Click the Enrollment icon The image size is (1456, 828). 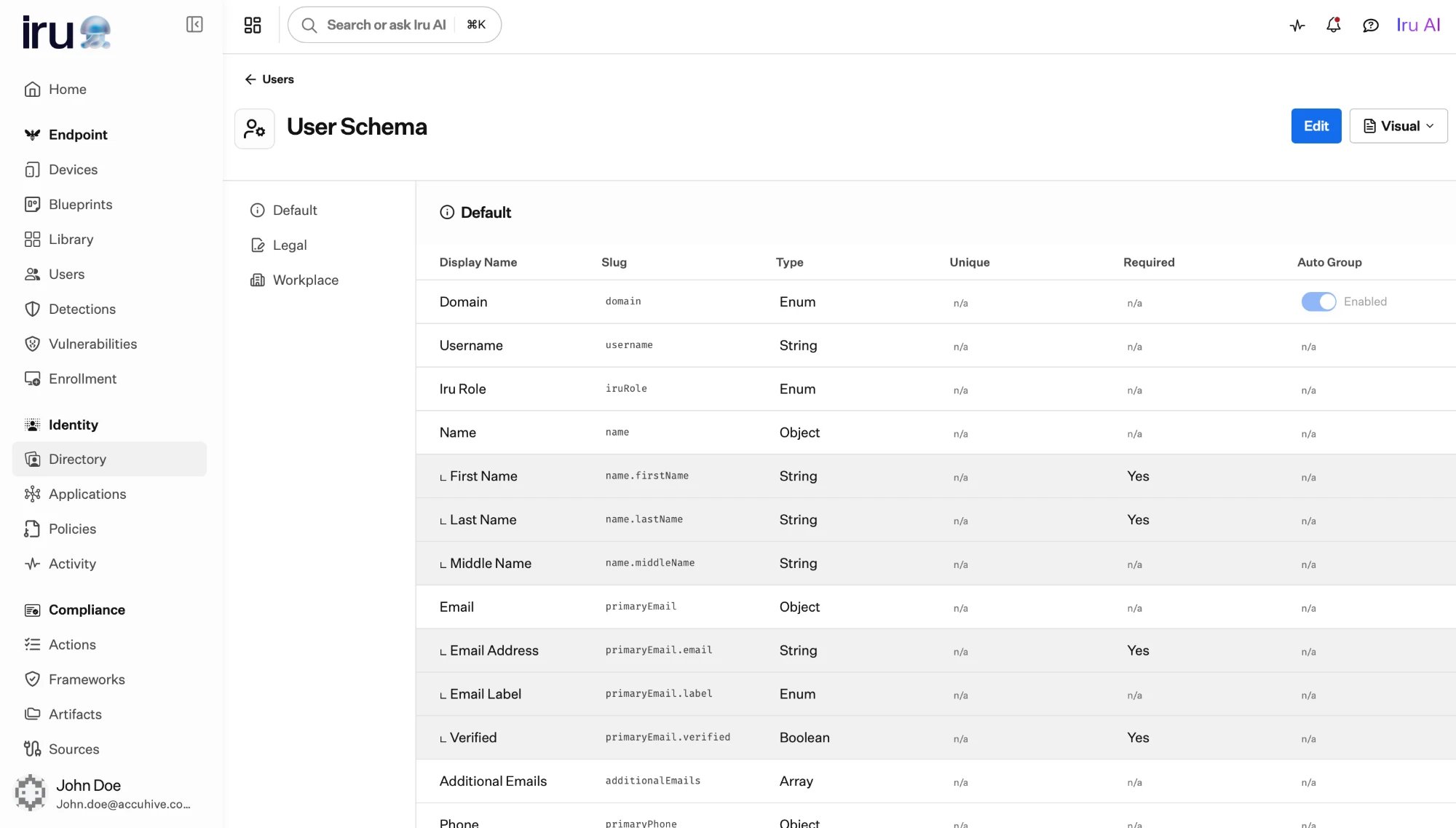(32, 379)
